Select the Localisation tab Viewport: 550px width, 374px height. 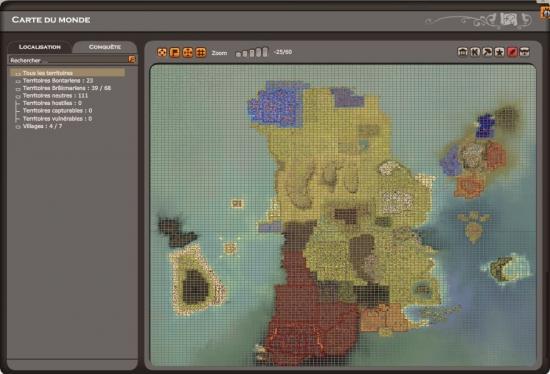(x=40, y=47)
